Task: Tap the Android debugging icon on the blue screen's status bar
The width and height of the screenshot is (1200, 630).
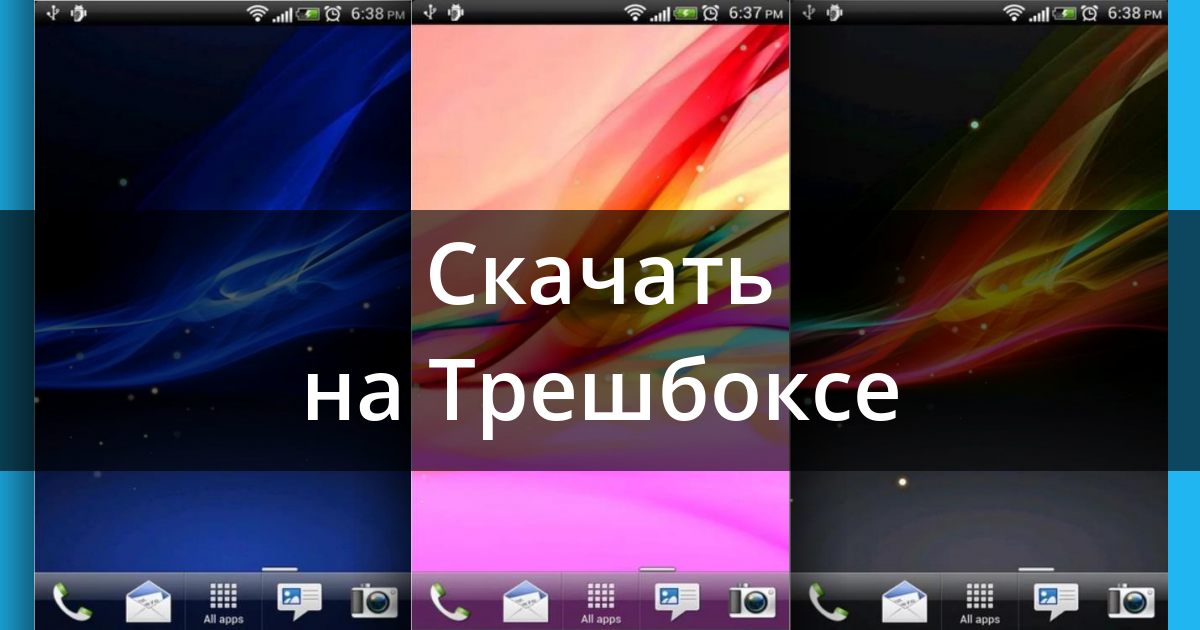Action: [78, 12]
